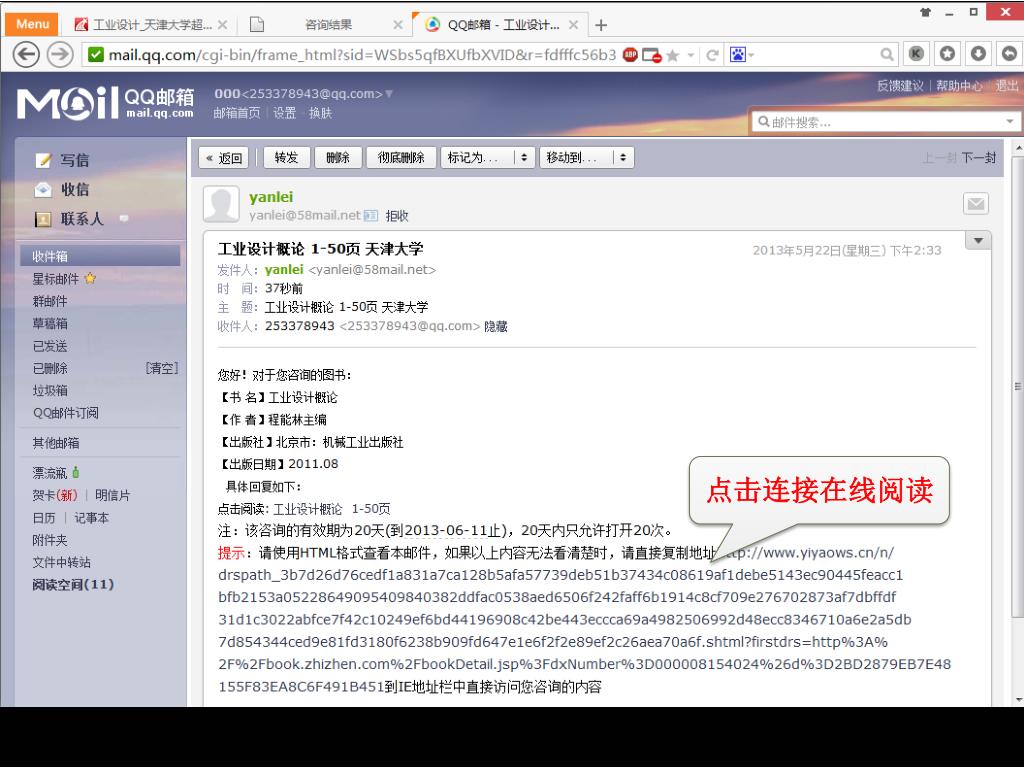Click the contacts book icon
Screen dimensions: 1024x768
[43, 219]
